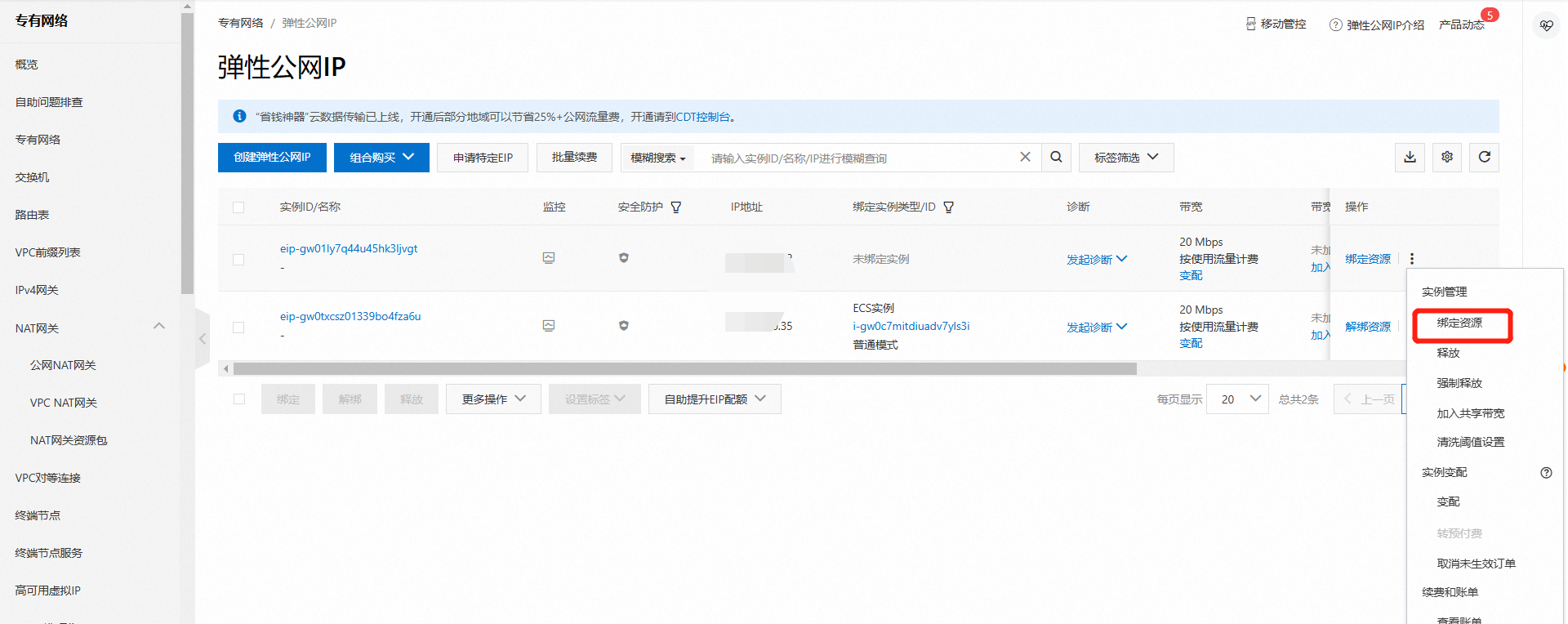Click the horizontal table scrollbar
The width and height of the screenshot is (1568, 624).
point(684,369)
